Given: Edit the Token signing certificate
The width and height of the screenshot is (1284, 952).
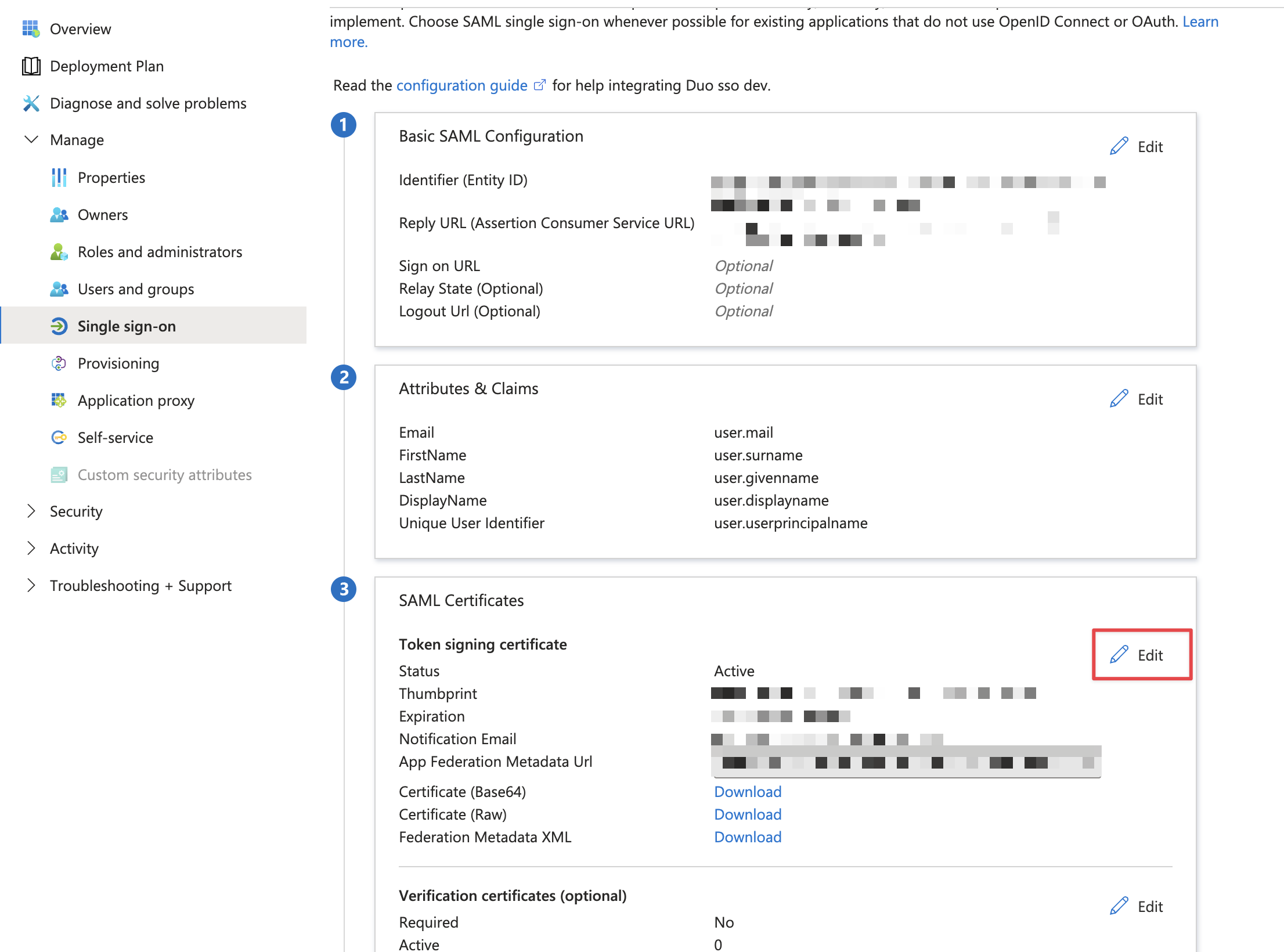Looking at the screenshot, I should tap(1137, 655).
